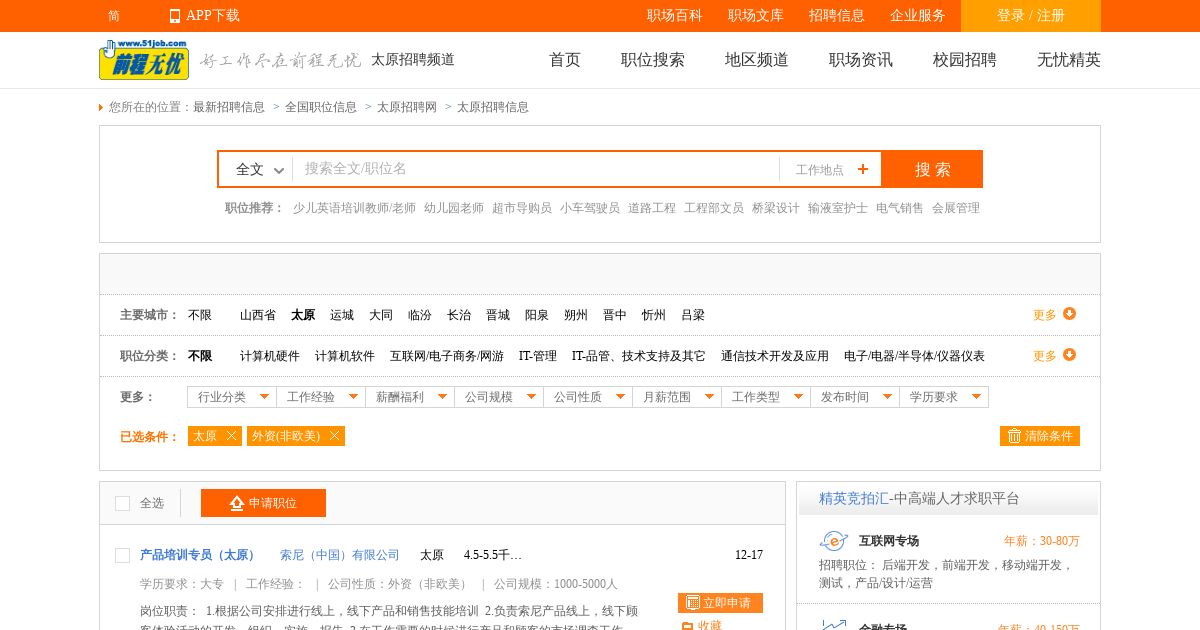Screen dimensions: 1200x630
Task: Click the 登录 / 注册 button
Action: pos(1031,16)
